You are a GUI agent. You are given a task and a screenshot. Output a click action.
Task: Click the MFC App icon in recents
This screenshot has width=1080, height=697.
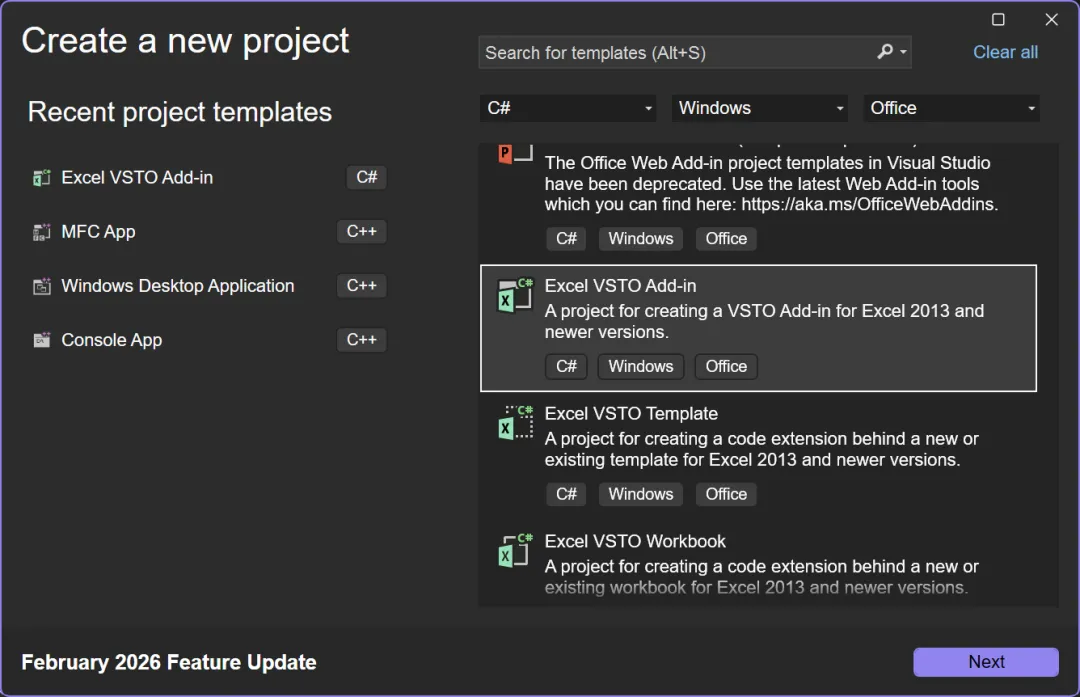pos(41,232)
